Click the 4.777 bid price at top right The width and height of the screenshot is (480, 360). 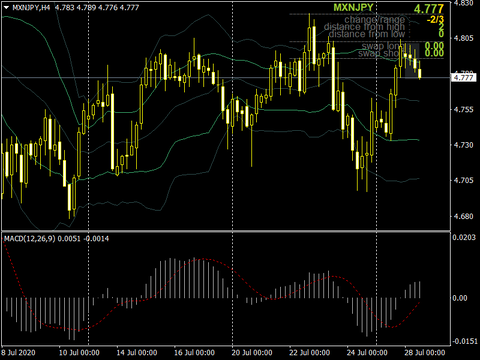(x=429, y=9)
